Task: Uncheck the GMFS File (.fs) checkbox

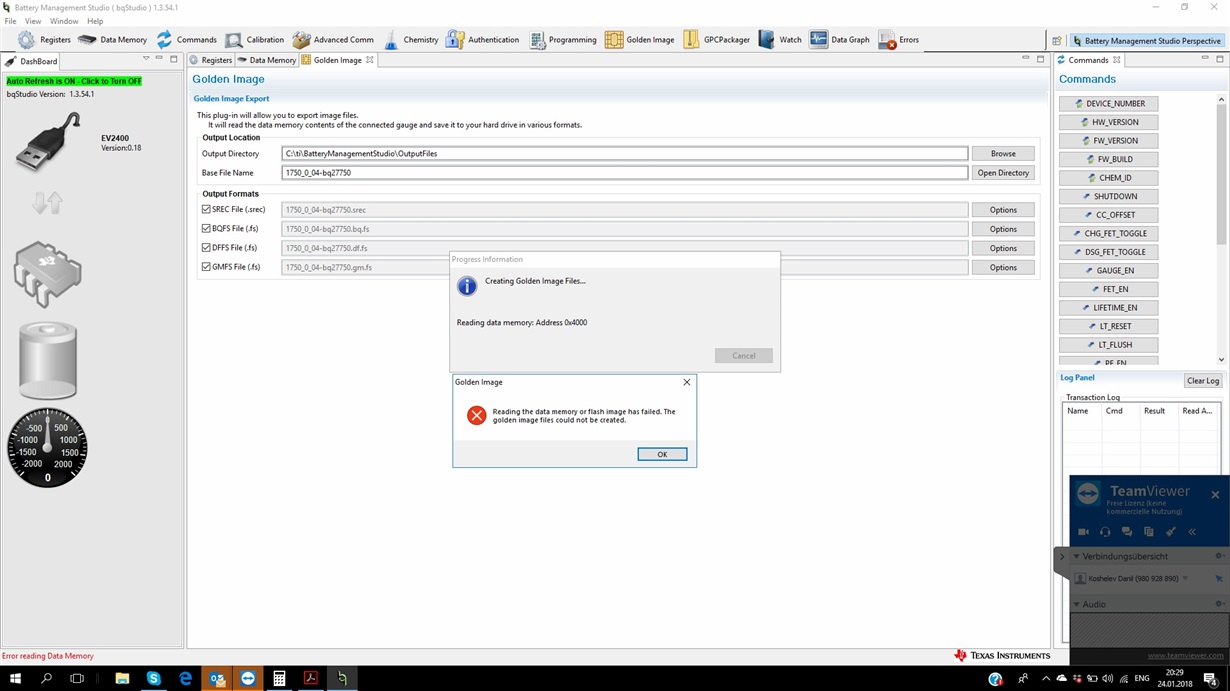Action: pos(206,267)
